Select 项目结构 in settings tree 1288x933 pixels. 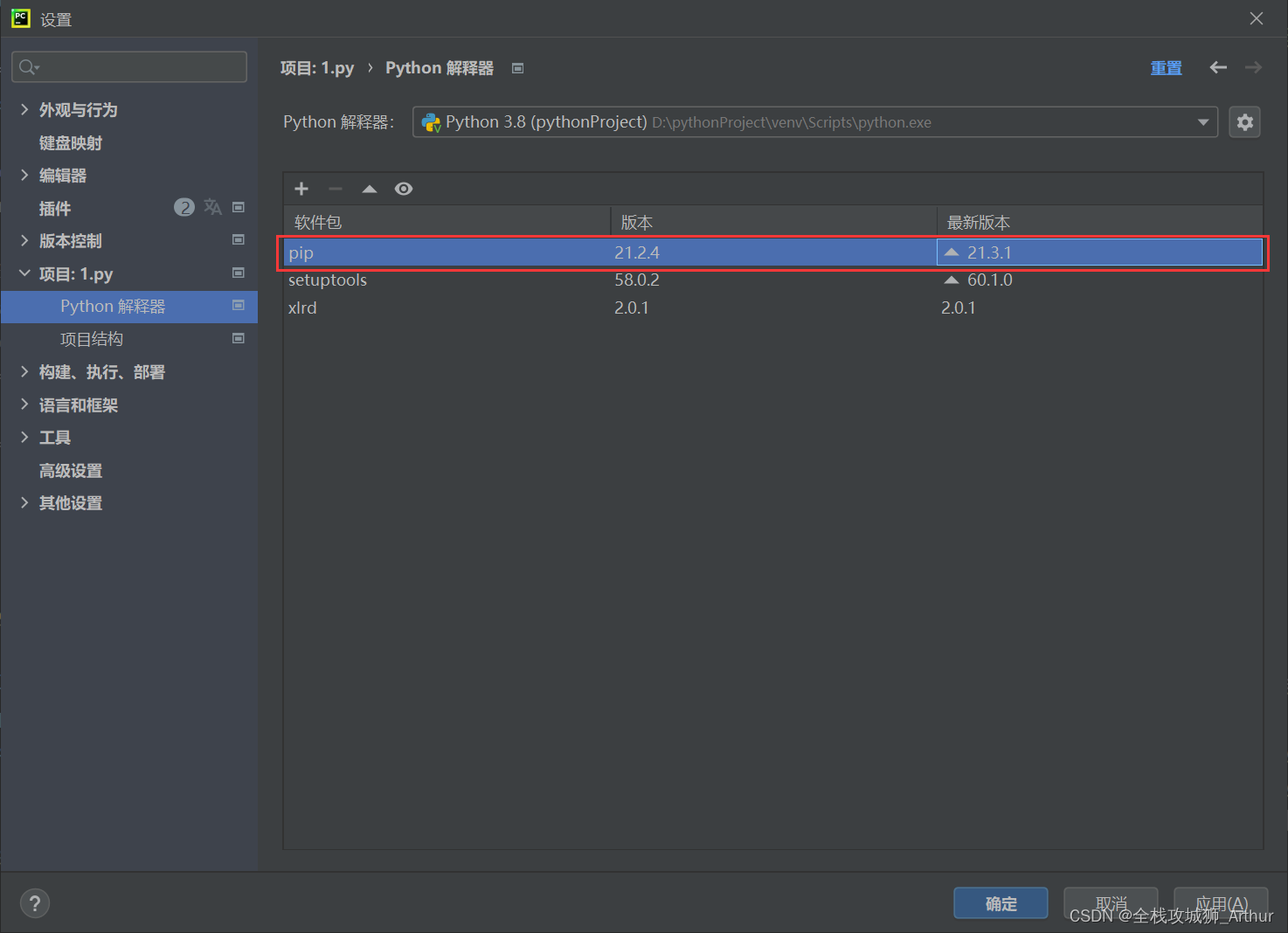(92, 340)
